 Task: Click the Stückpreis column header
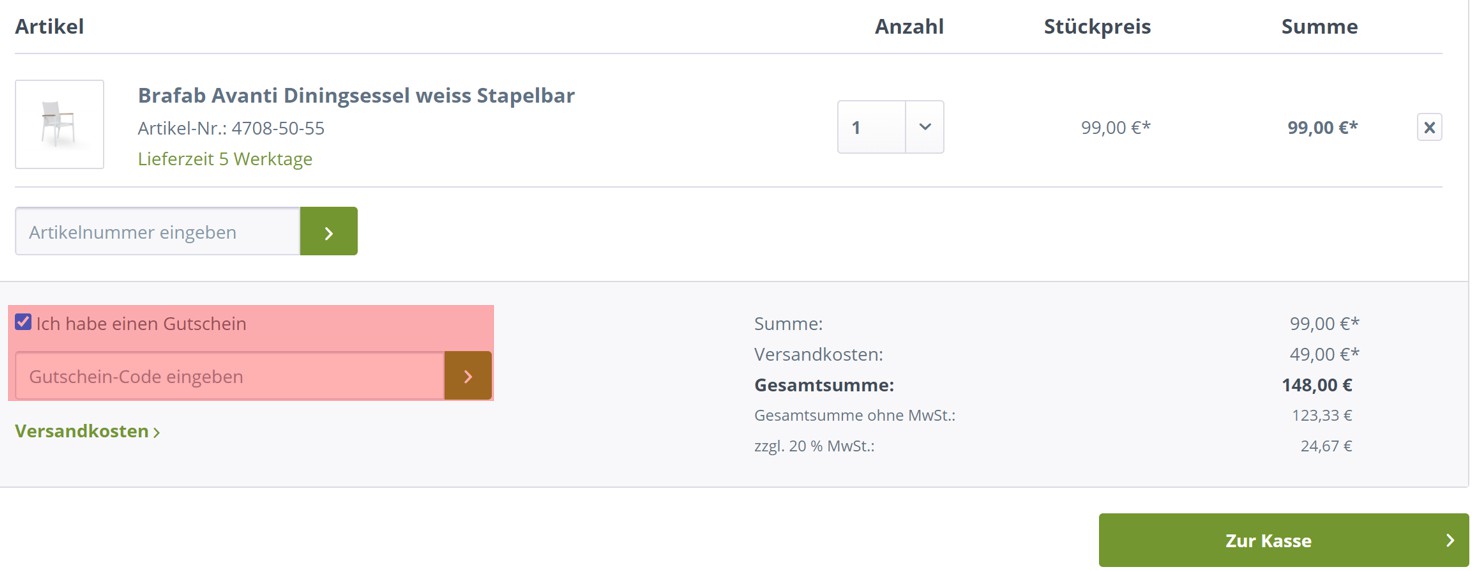[1097, 27]
